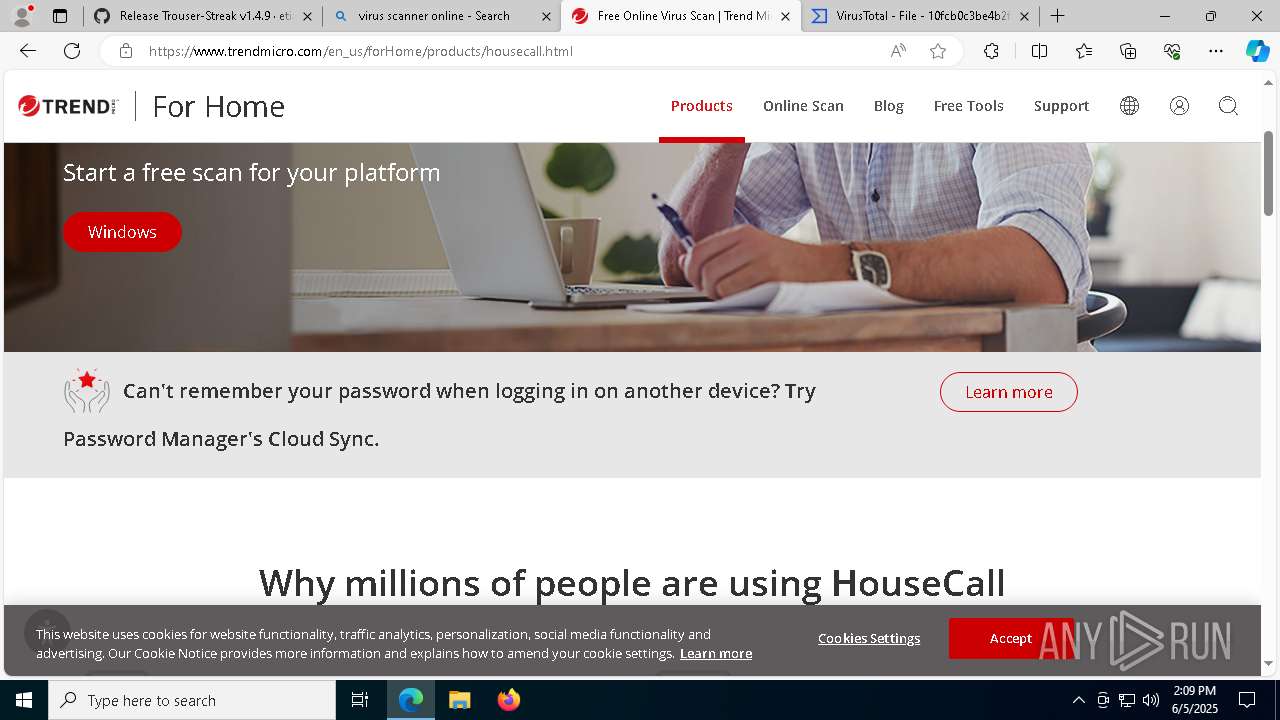Close the GitHub Trouser-Streak tab
Image resolution: width=1280 pixels, height=720 pixels.
coord(307,16)
